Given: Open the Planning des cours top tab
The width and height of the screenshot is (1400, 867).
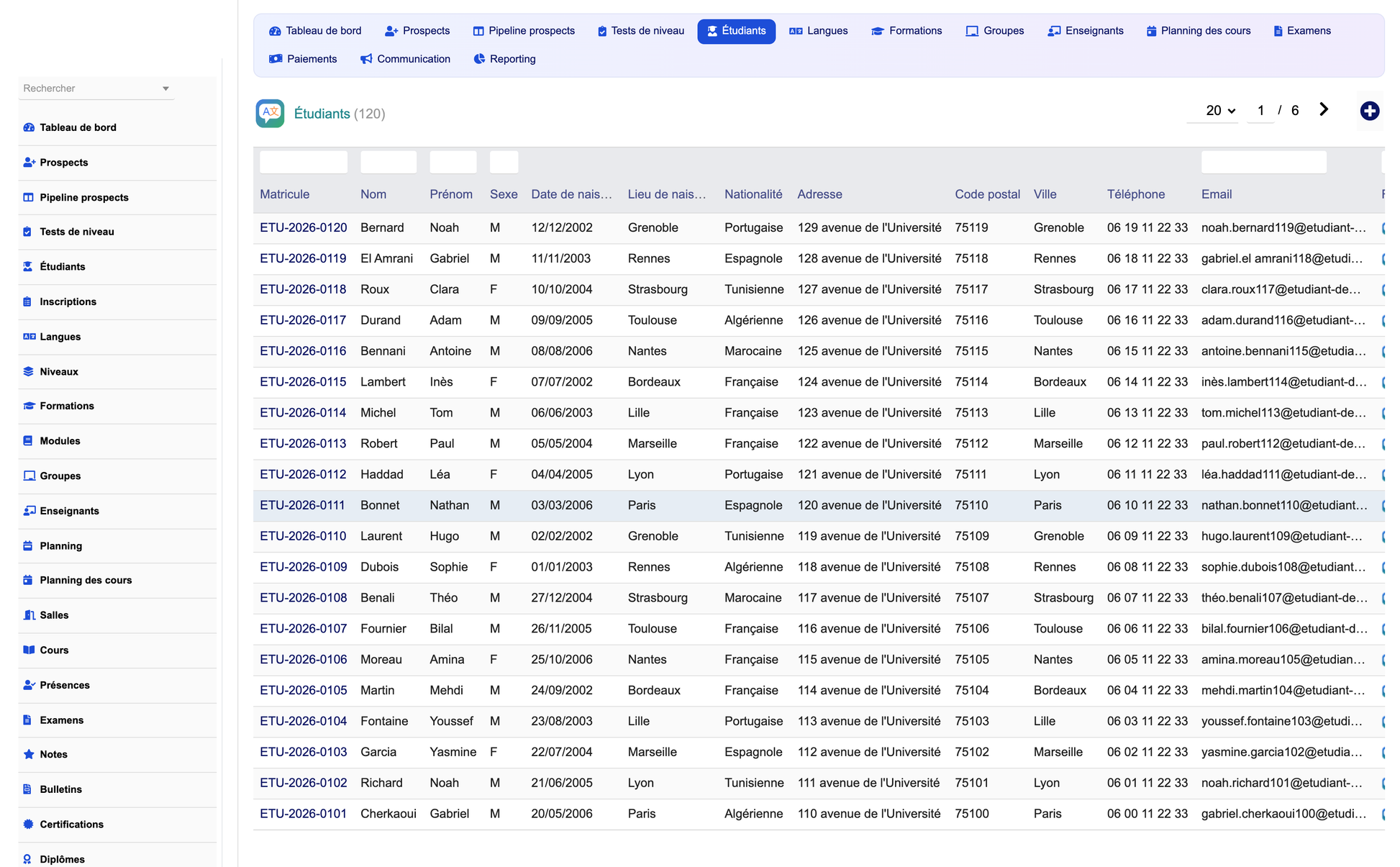Looking at the screenshot, I should tap(1199, 31).
